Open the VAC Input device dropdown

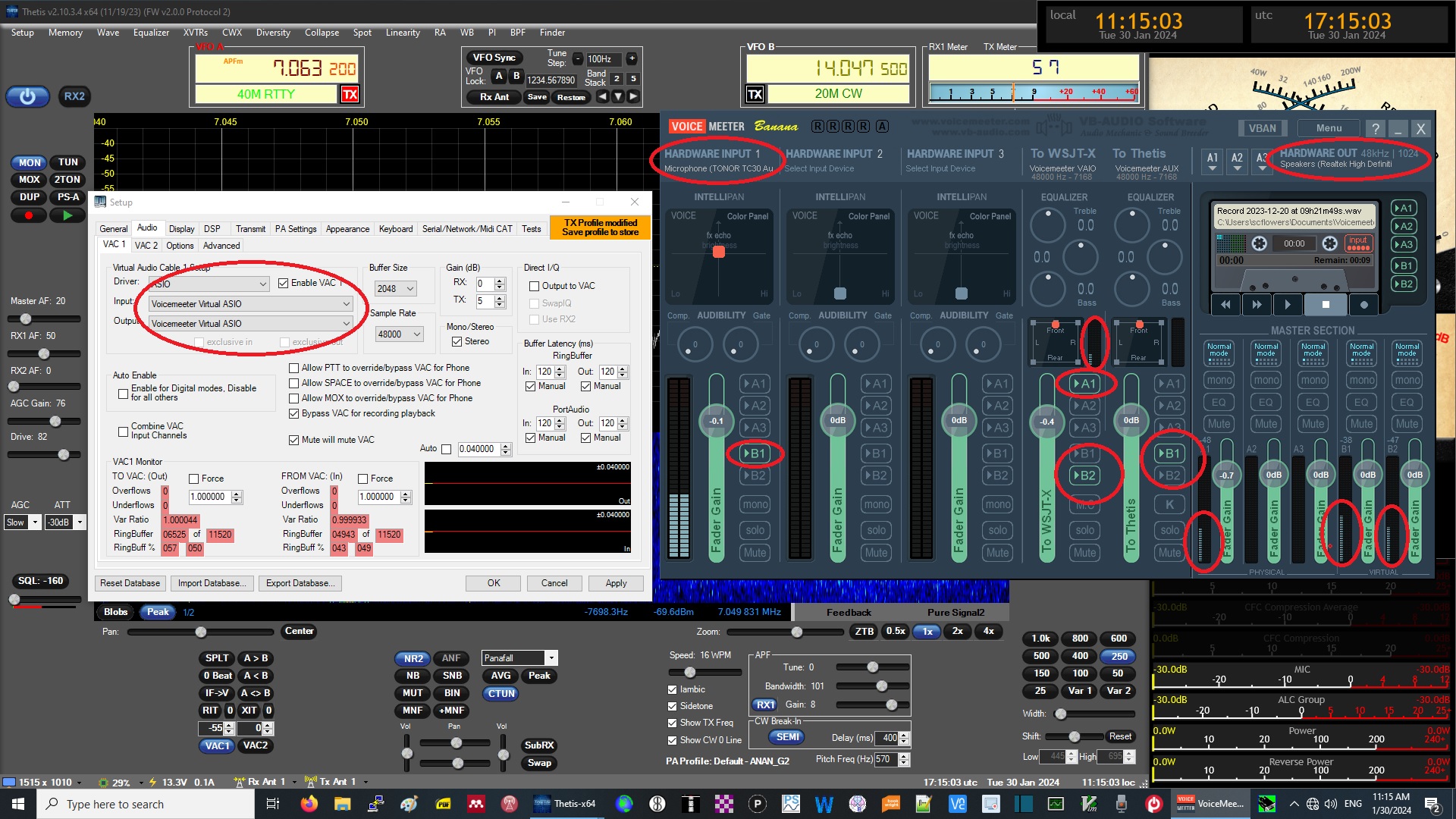tap(250, 304)
